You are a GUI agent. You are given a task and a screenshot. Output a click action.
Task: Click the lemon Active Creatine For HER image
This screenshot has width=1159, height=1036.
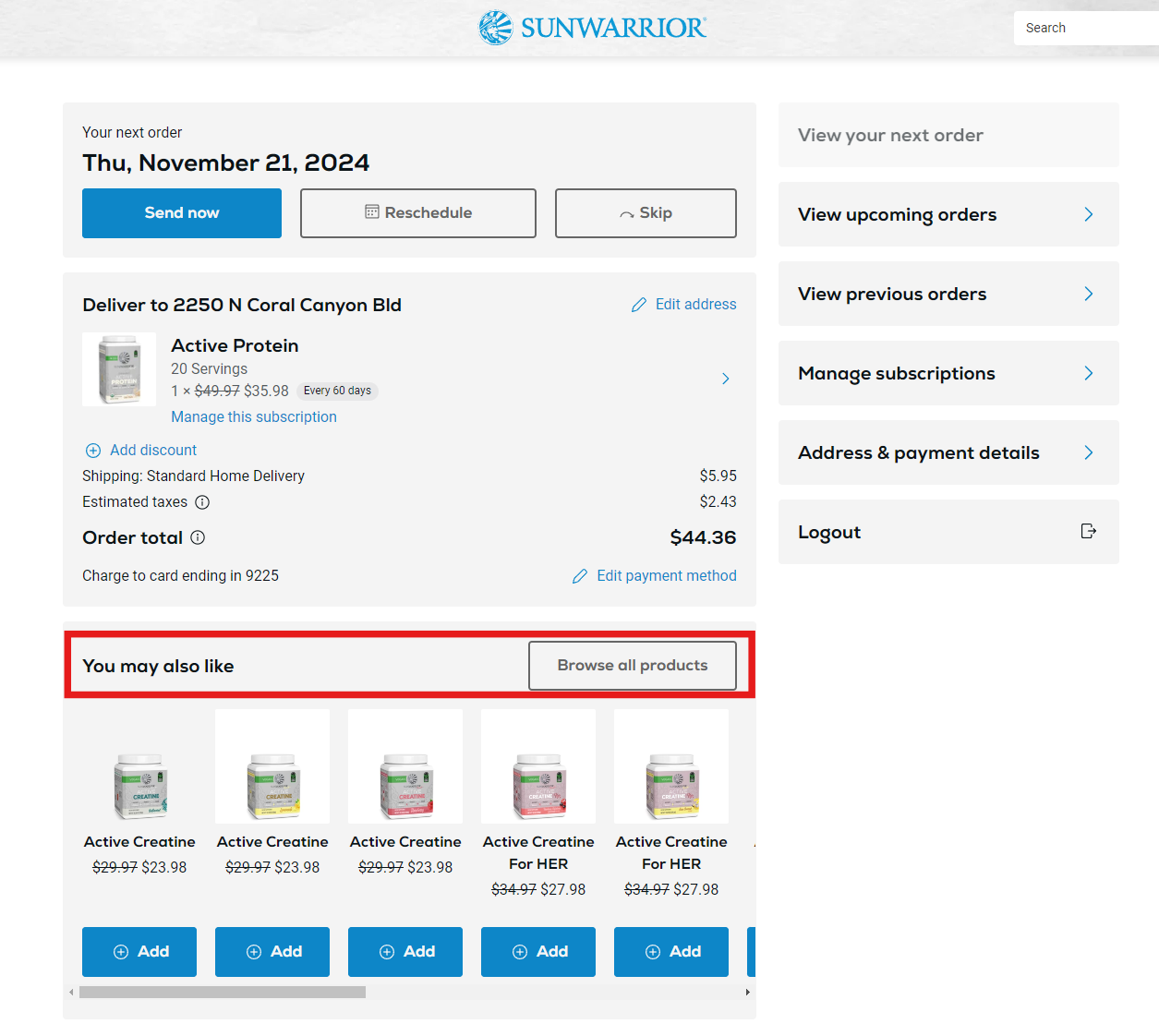click(x=671, y=766)
